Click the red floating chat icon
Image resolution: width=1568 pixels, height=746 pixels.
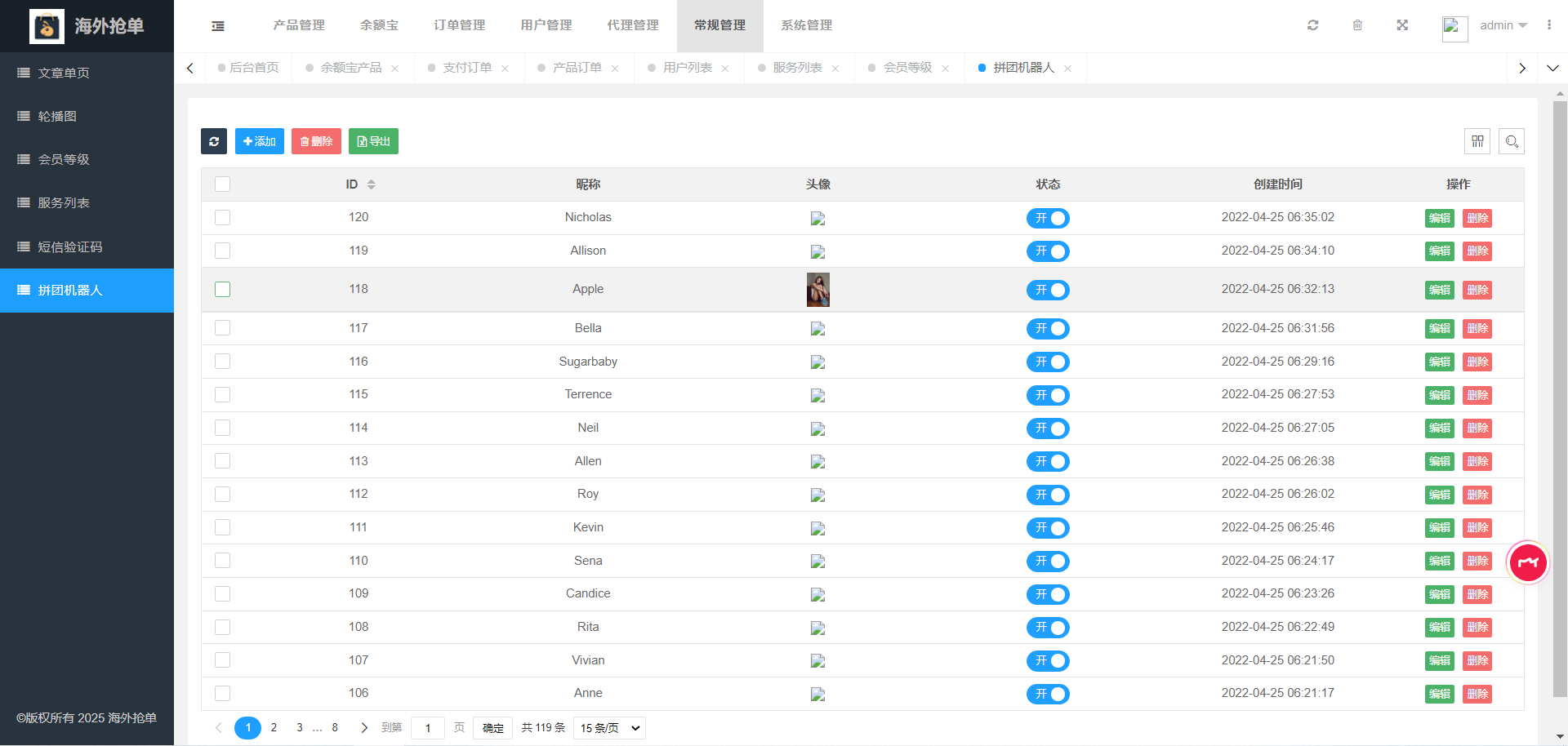pos(1527,562)
